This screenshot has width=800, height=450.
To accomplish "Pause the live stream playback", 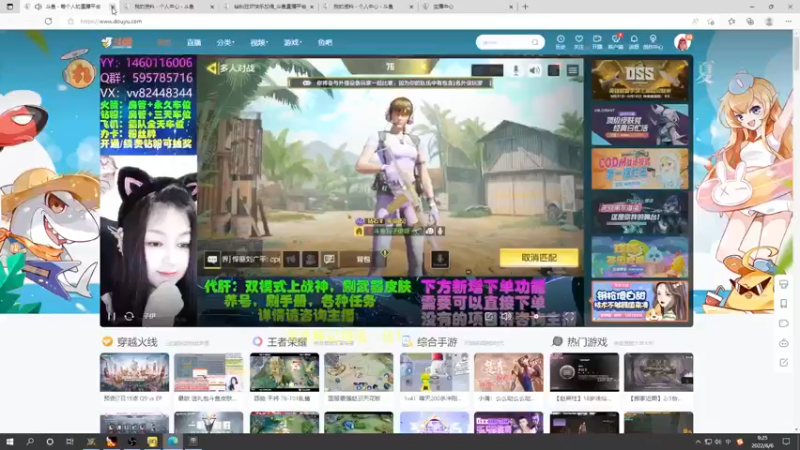I will coord(111,316).
